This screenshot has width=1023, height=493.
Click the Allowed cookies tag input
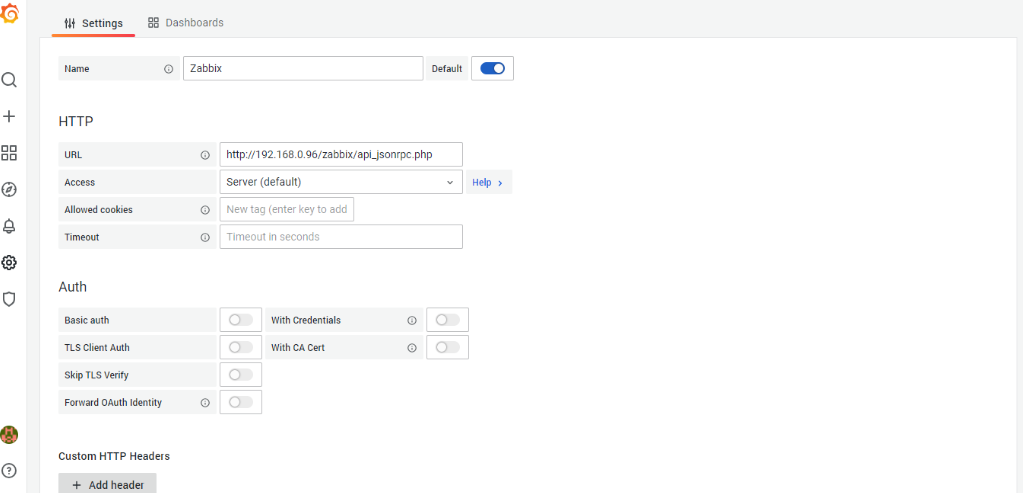287,209
